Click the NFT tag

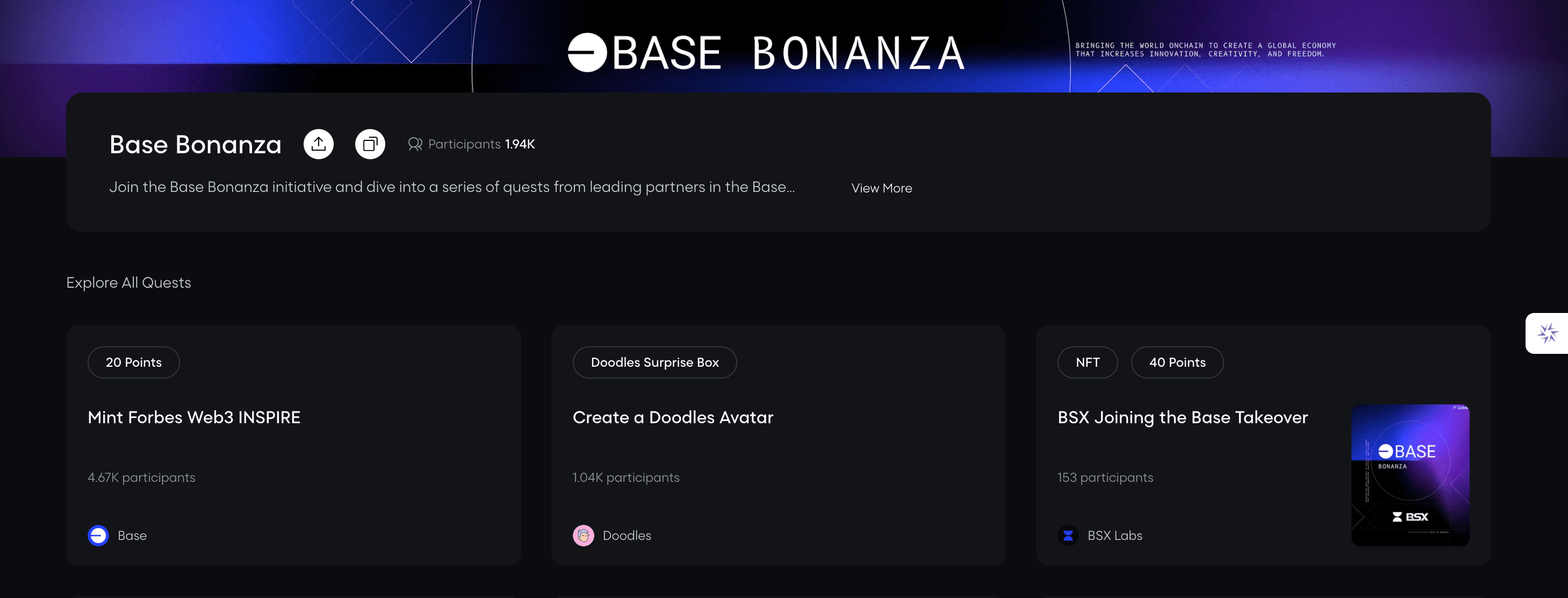click(x=1087, y=362)
